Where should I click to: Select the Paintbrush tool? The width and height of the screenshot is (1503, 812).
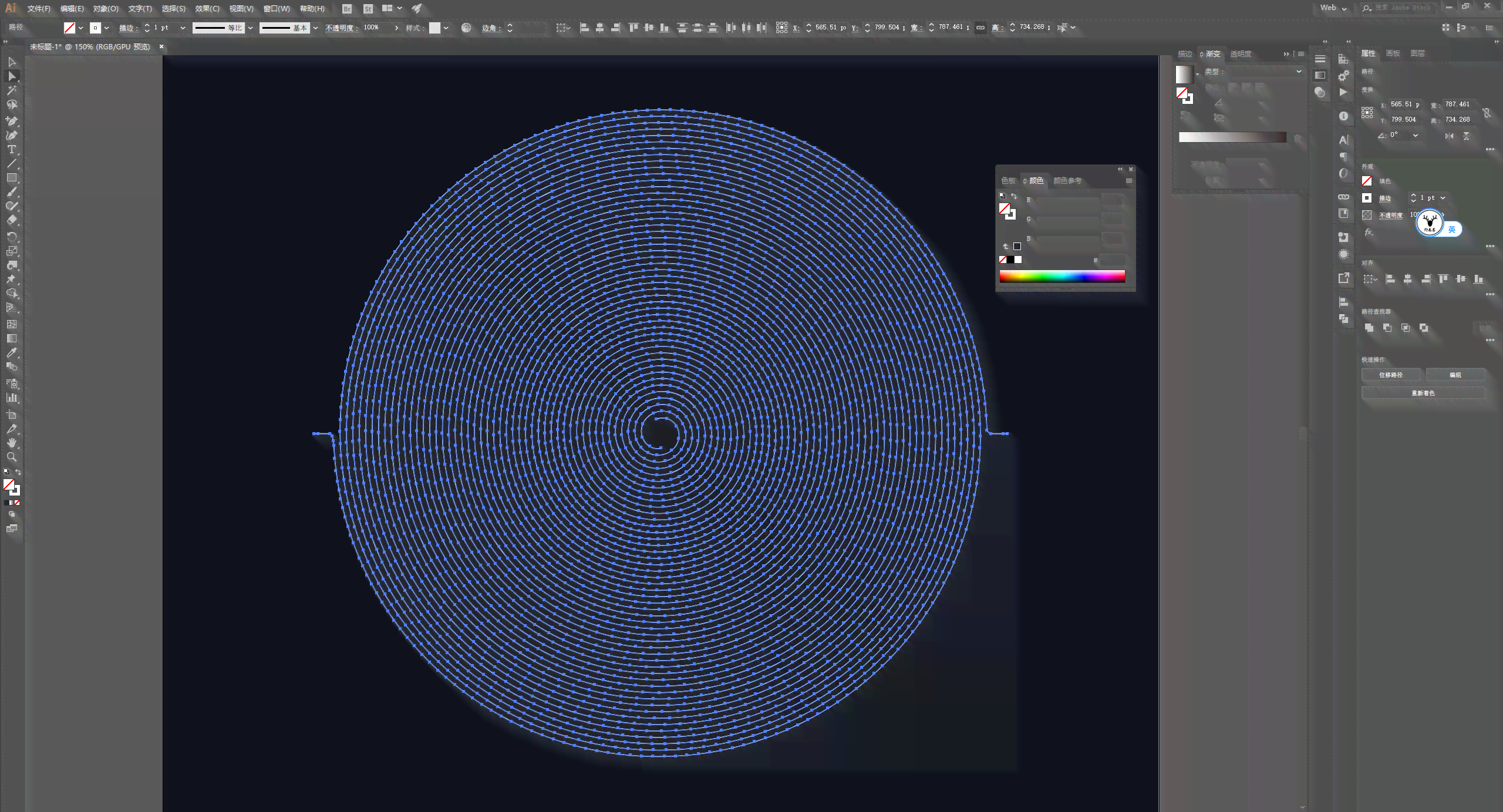[x=12, y=192]
